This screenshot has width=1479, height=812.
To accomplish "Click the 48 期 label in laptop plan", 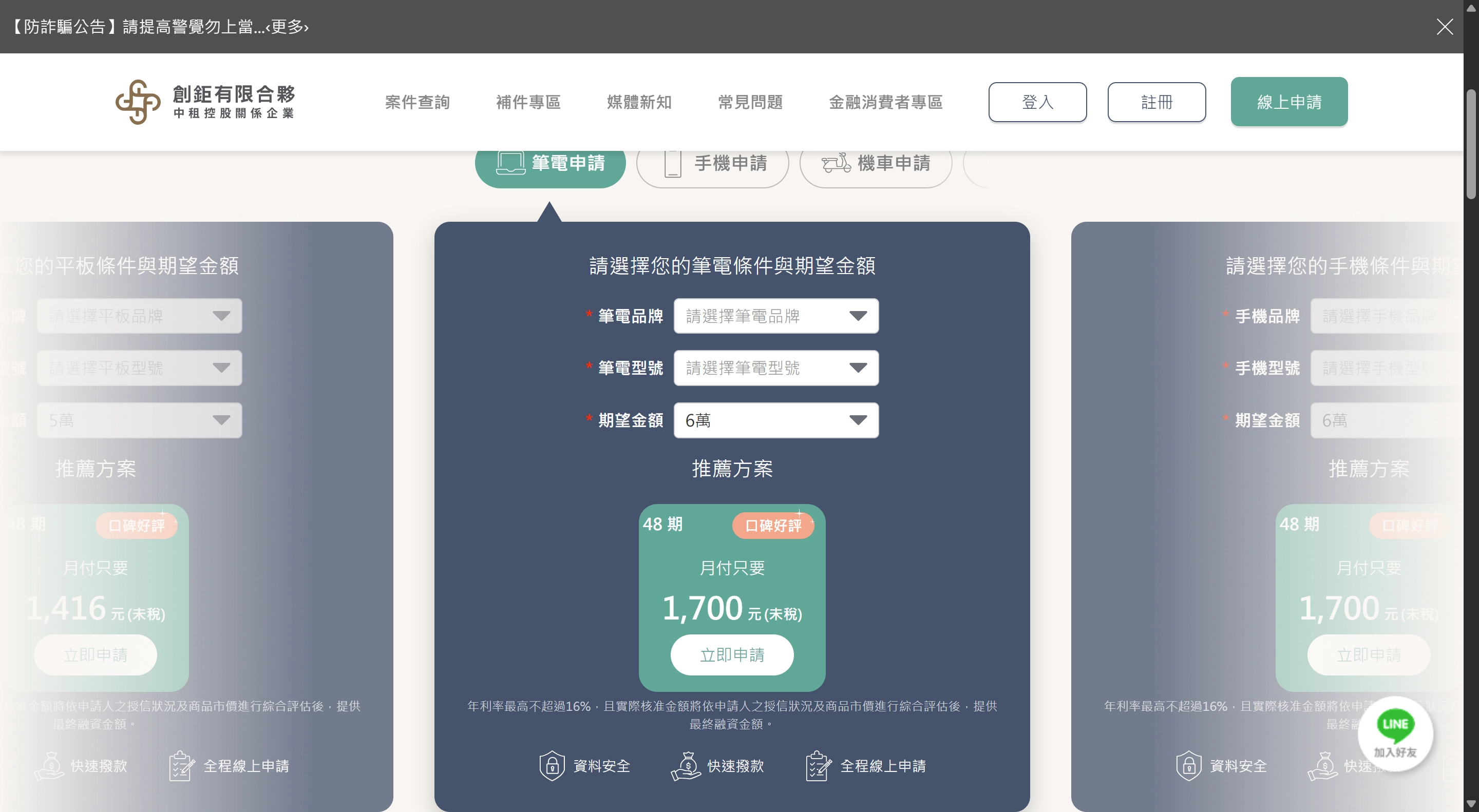I will [x=662, y=524].
